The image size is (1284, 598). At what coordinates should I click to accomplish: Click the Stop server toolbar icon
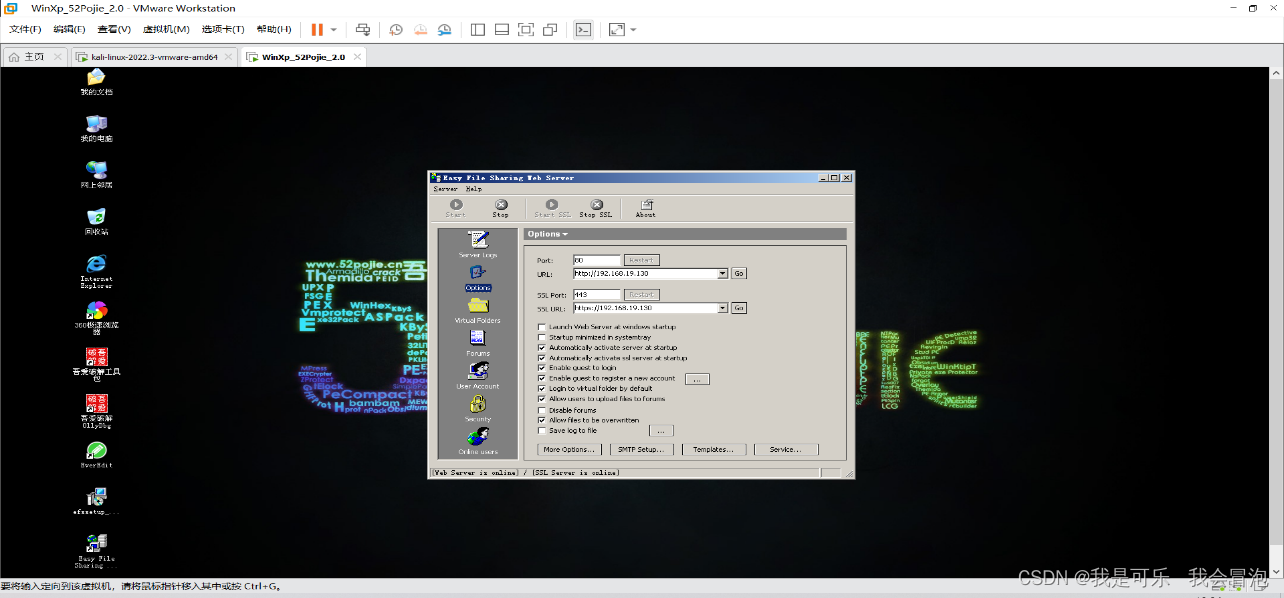(x=501, y=207)
